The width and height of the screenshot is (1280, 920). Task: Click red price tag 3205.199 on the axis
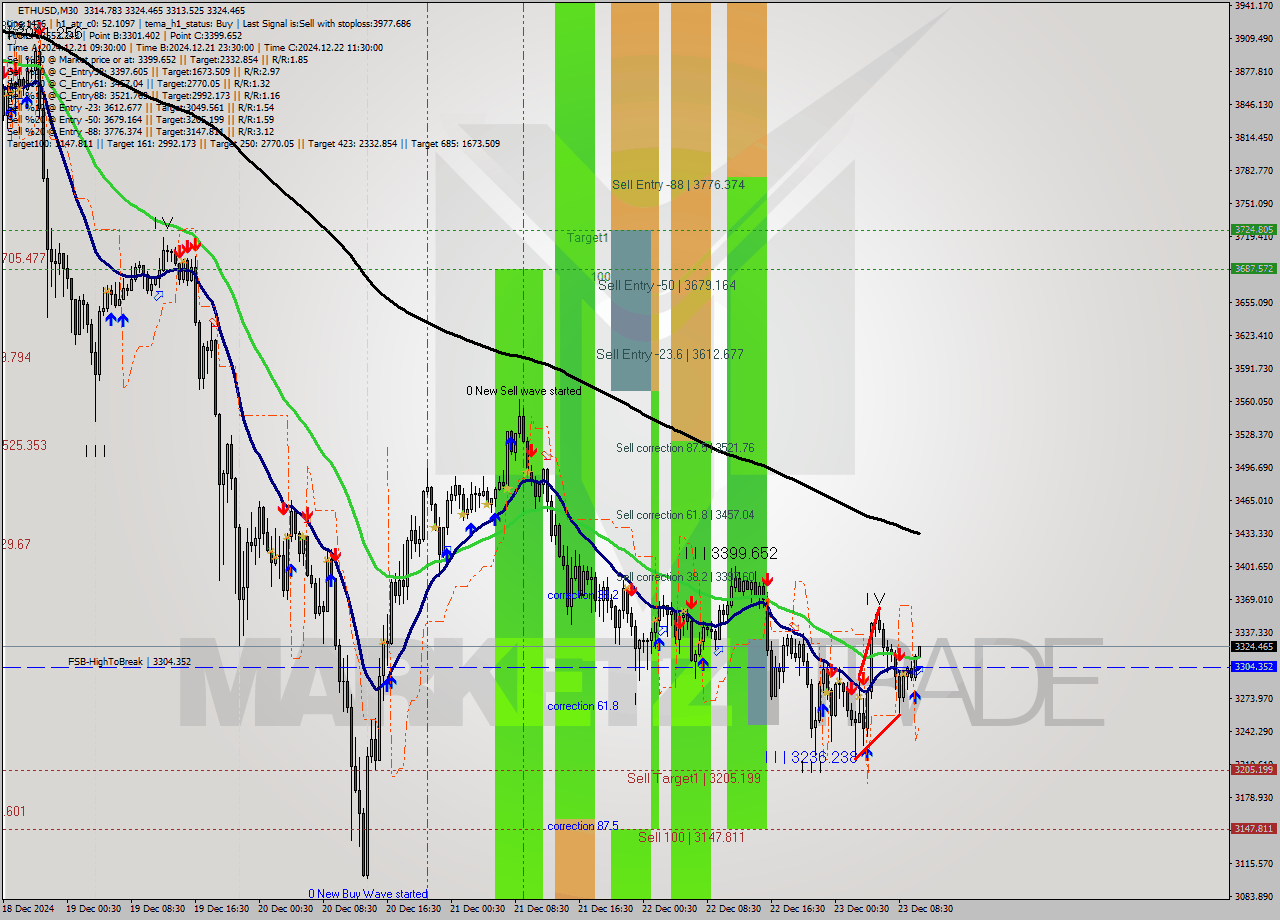click(x=1254, y=769)
